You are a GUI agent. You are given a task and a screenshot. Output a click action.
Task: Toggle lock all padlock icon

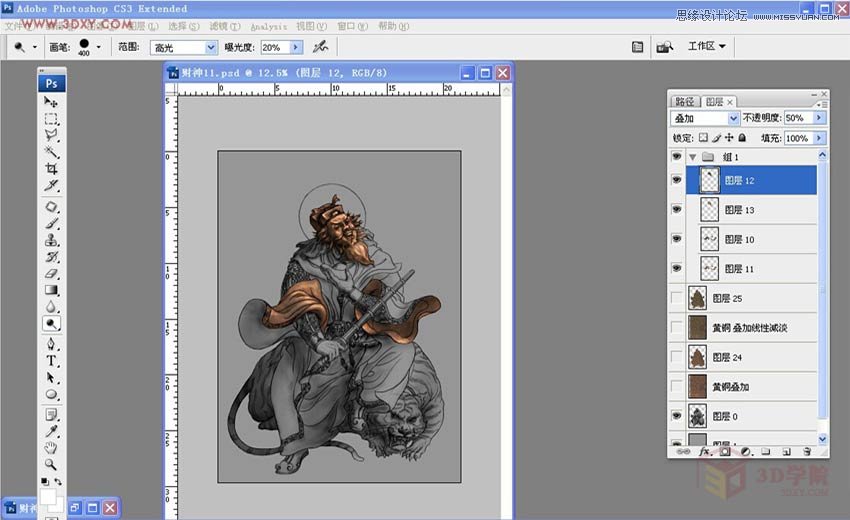742,138
